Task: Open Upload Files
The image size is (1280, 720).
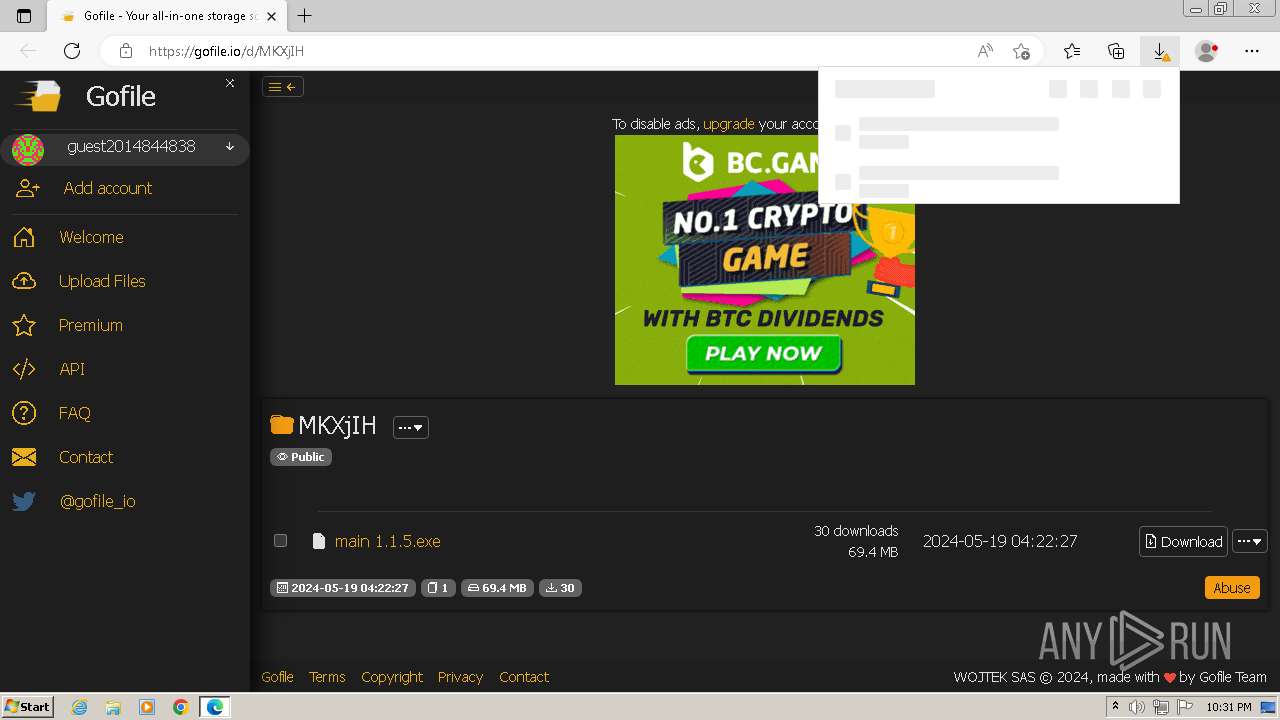Action: (102, 281)
